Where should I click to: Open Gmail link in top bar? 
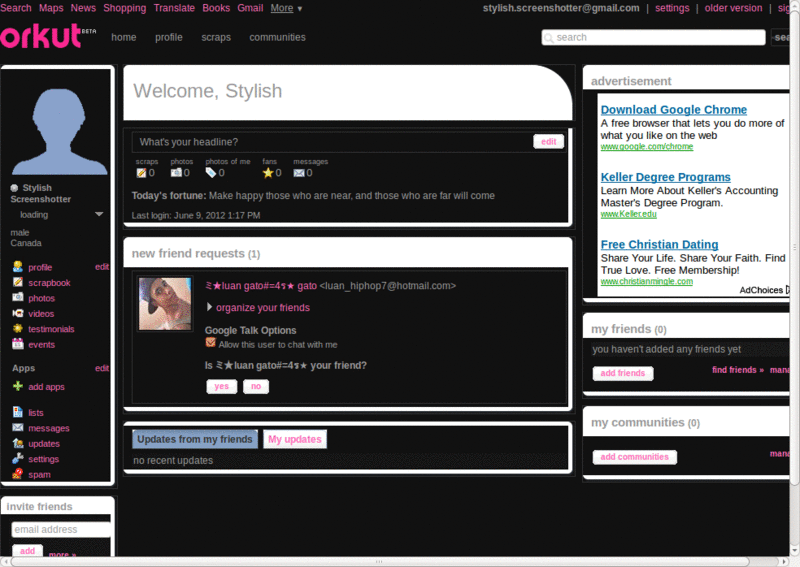[x=250, y=8]
